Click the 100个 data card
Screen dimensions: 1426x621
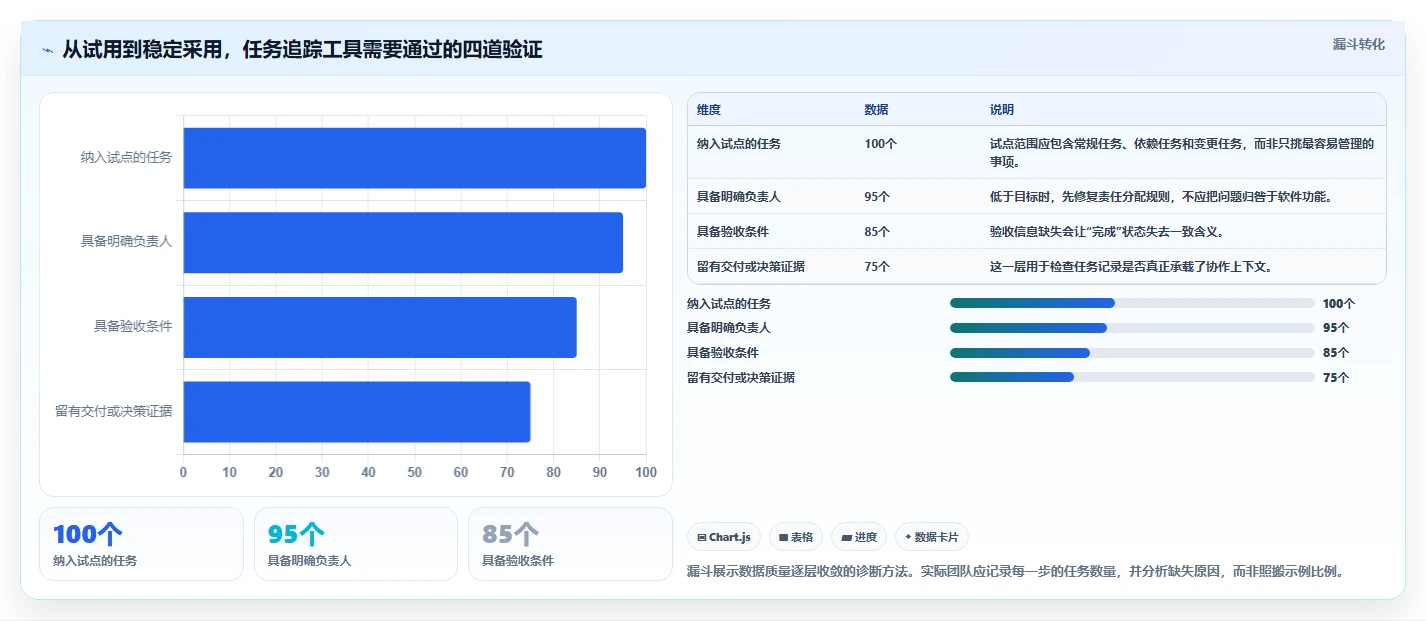pyautogui.click(x=141, y=544)
